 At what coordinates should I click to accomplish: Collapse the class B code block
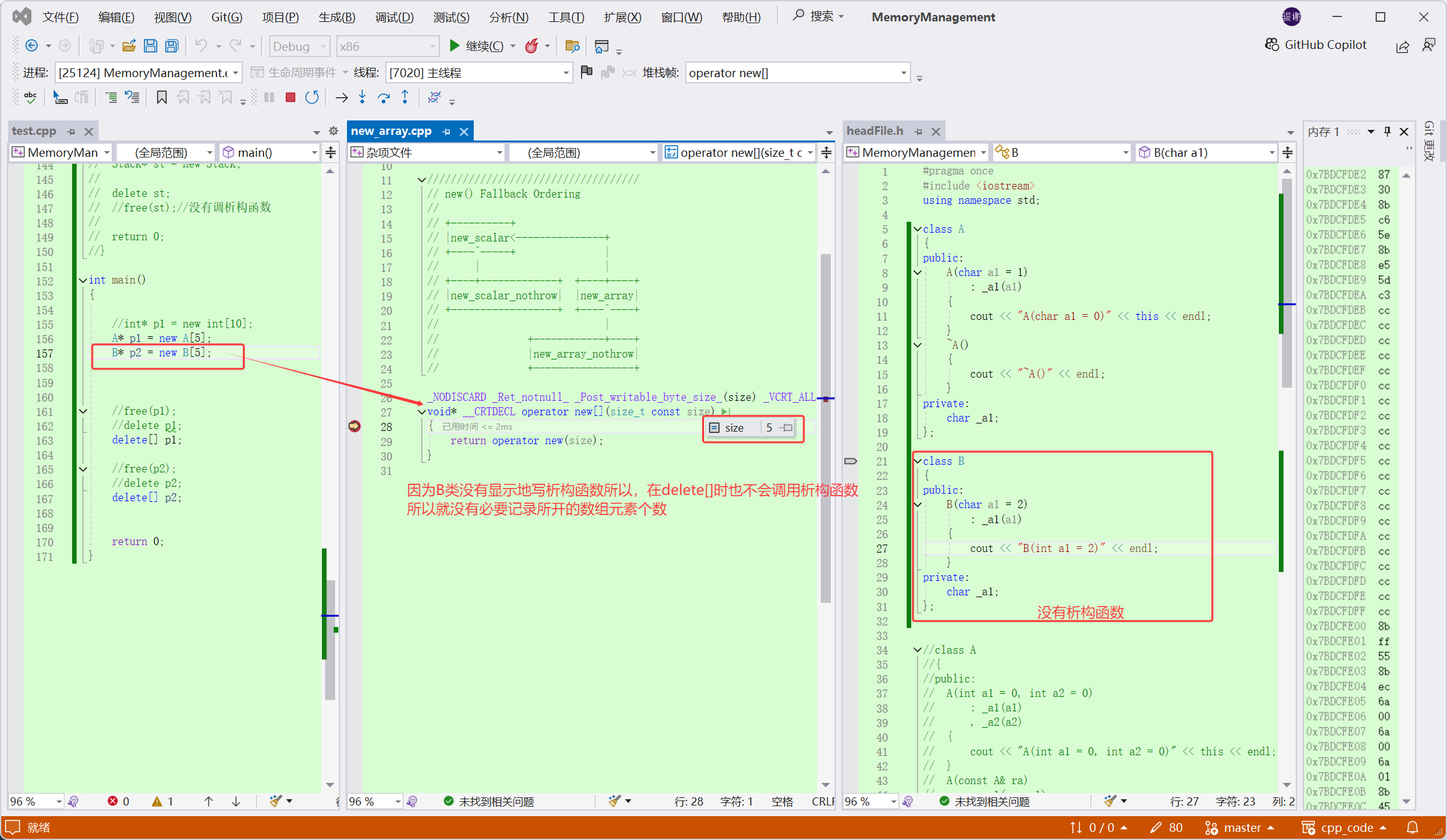[917, 461]
